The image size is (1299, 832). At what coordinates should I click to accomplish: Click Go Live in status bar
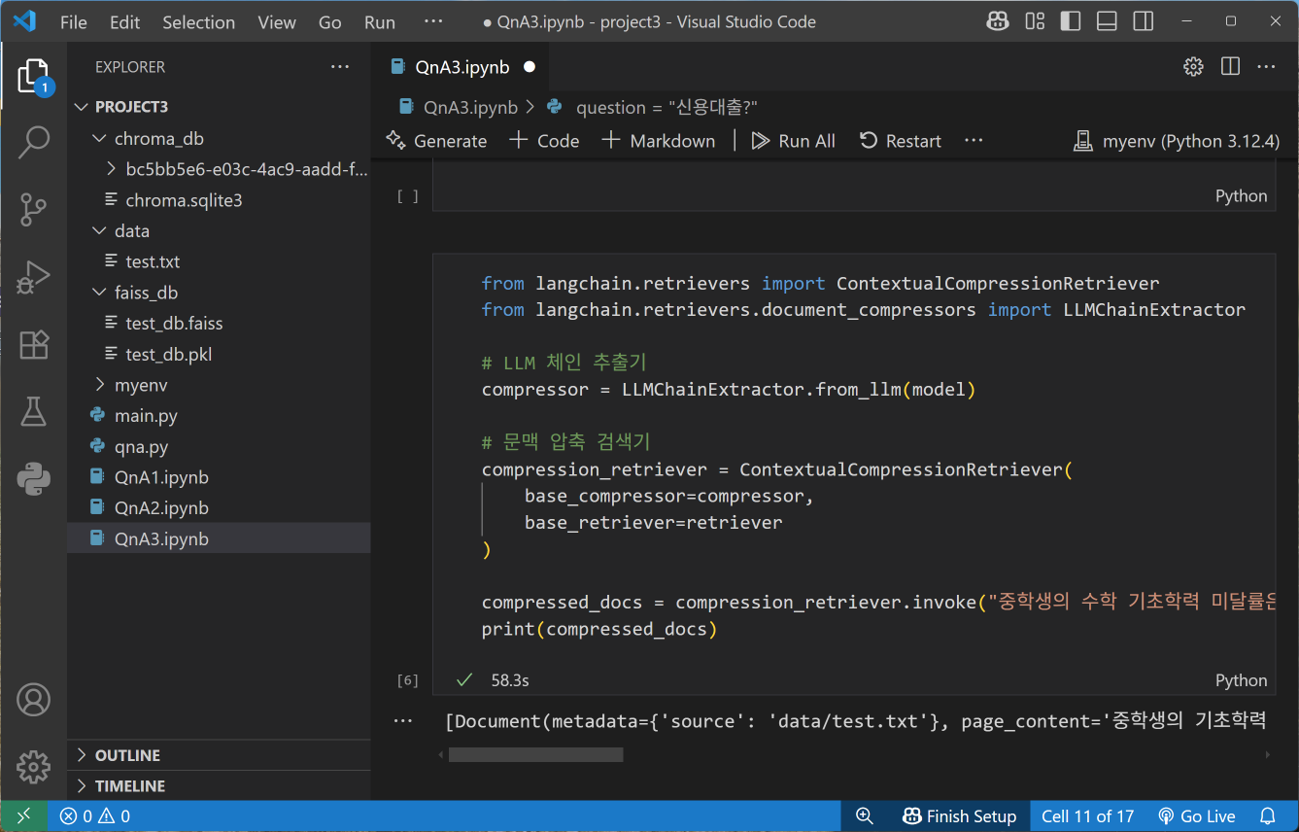(1196, 816)
